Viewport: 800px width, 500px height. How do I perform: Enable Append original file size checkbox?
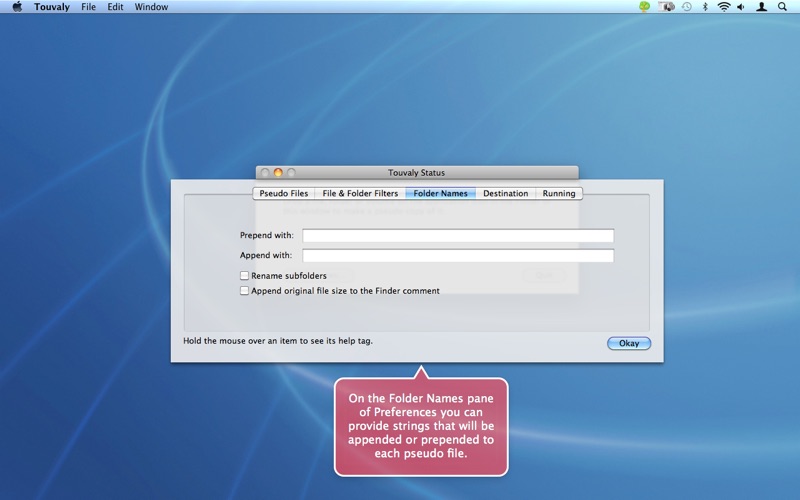pyautogui.click(x=244, y=291)
